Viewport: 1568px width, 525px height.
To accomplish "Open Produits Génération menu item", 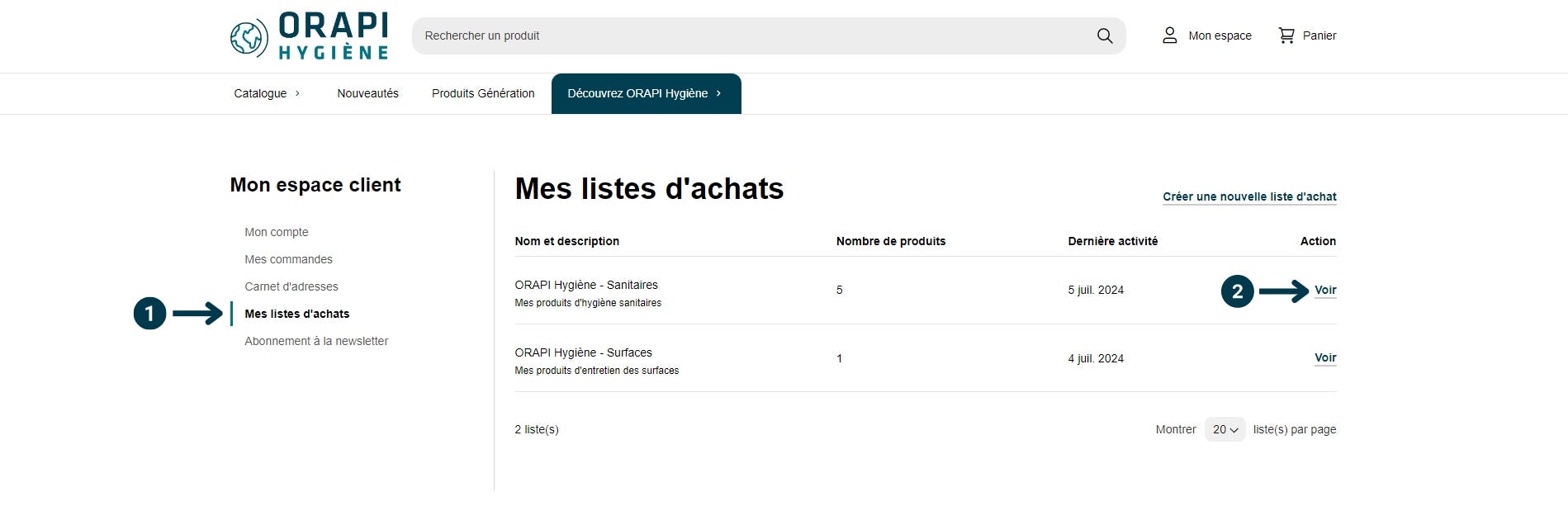I will (483, 93).
